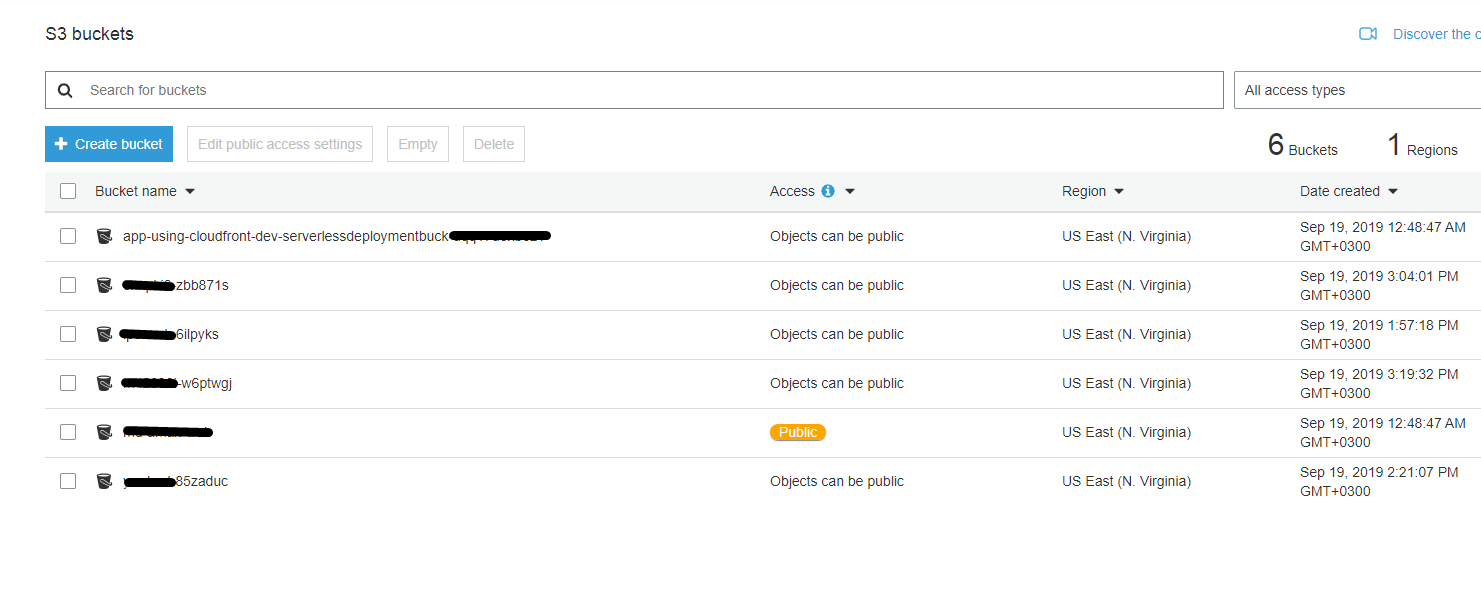Click the Delete button

tap(494, 144)
